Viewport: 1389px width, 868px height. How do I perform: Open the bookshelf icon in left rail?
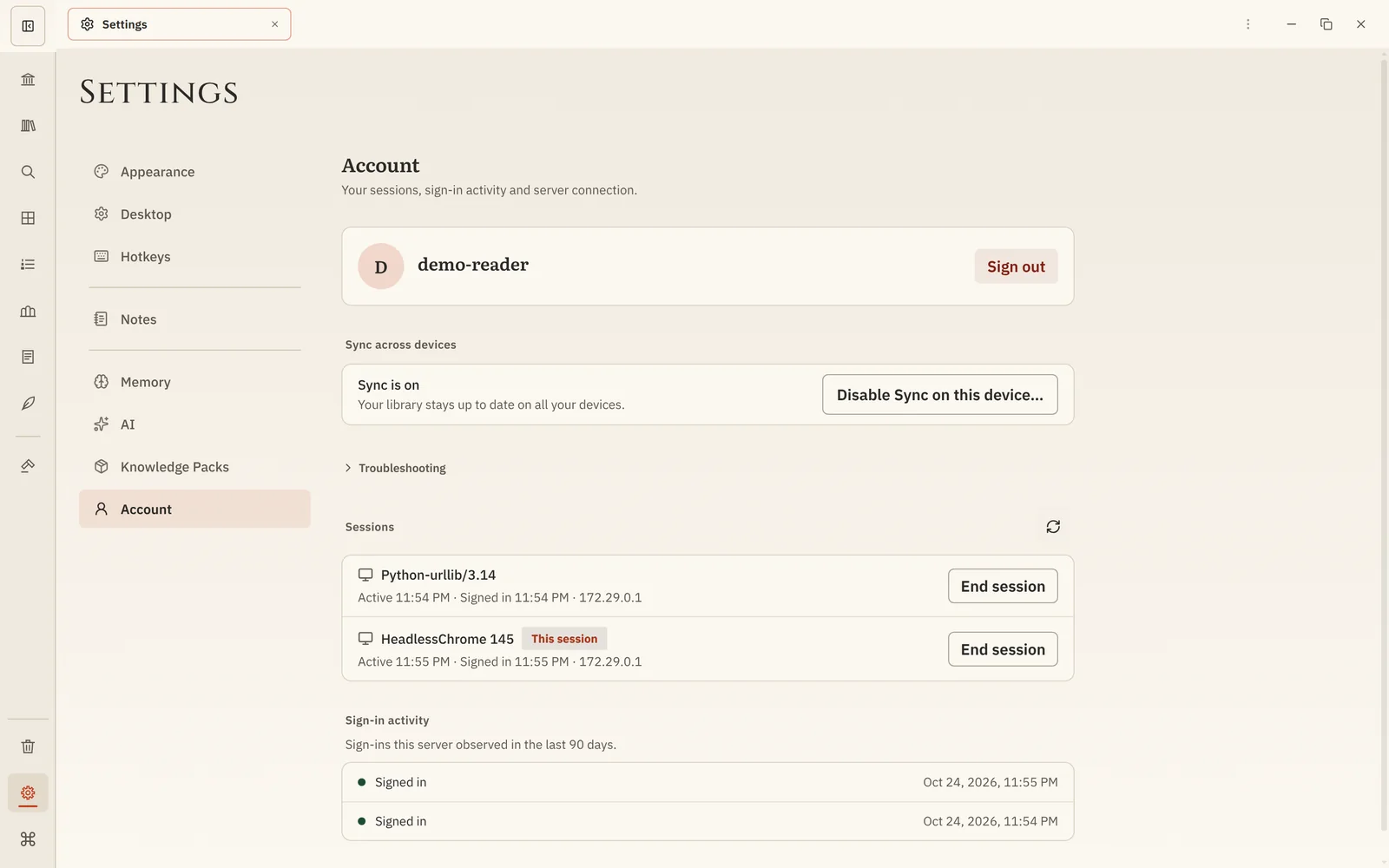coord(28,126)
